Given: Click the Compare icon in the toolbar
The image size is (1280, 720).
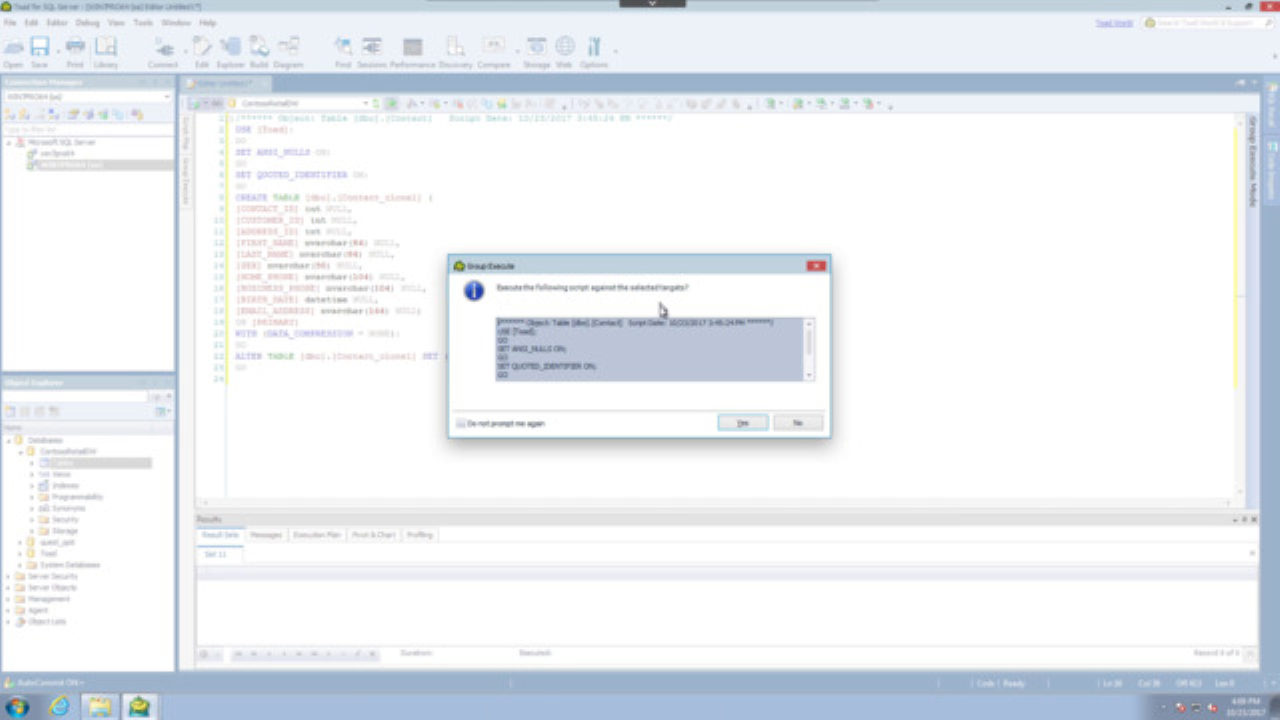Looking at the screenshot, I should click(493, 47).
